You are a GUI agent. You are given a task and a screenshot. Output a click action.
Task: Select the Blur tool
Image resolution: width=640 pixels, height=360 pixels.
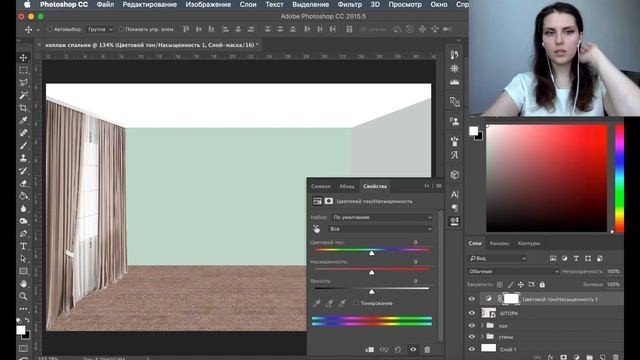(x=23, y=208)
